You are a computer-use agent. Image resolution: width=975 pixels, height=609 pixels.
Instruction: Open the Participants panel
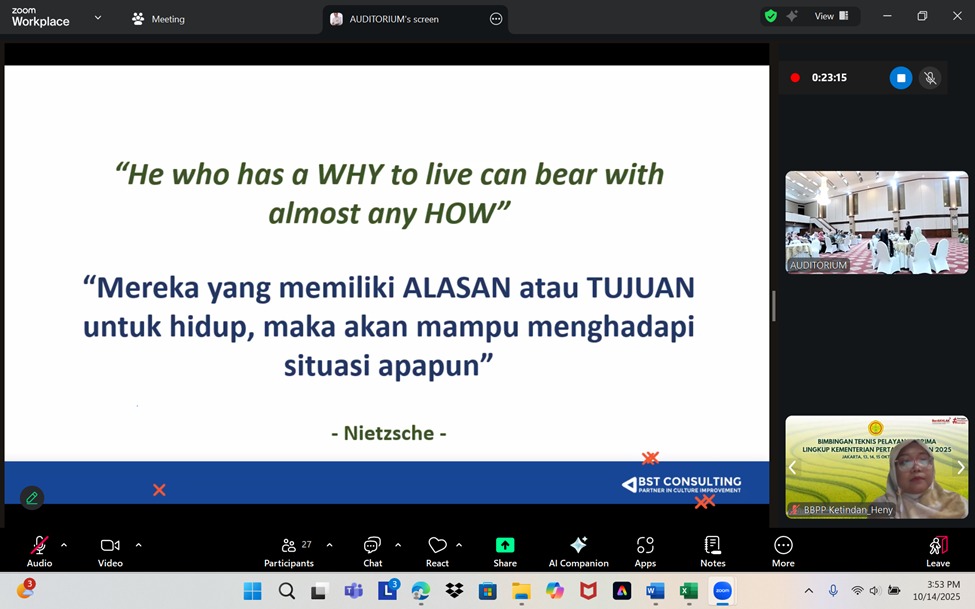pos(289,549)
